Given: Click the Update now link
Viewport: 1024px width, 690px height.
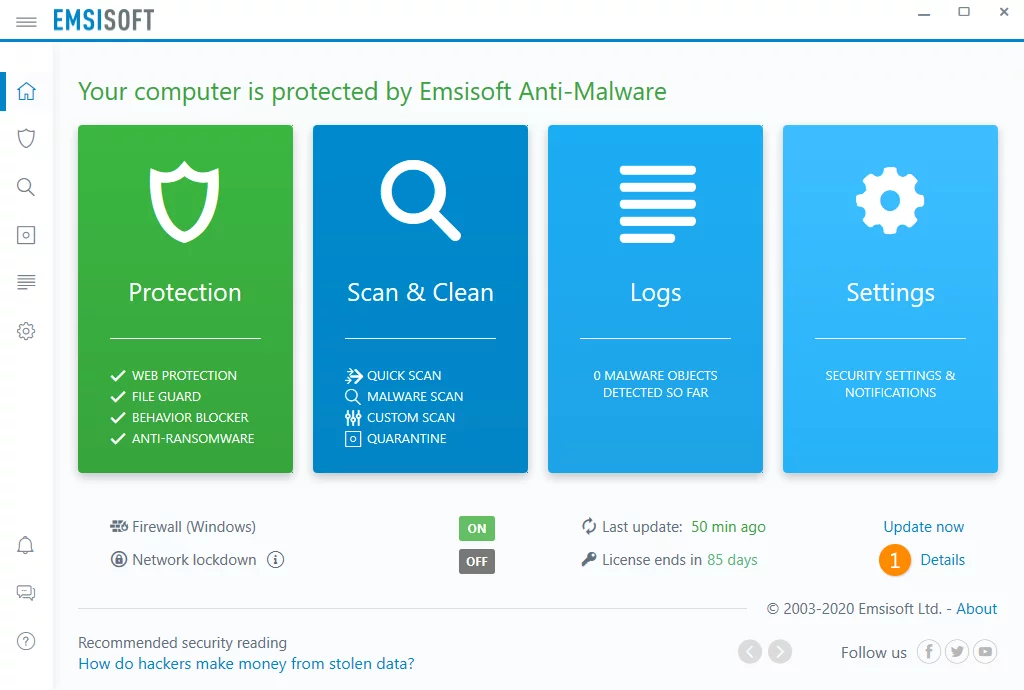Looking at the screenshot, I should pyautogui.click(x=923, y=527).
